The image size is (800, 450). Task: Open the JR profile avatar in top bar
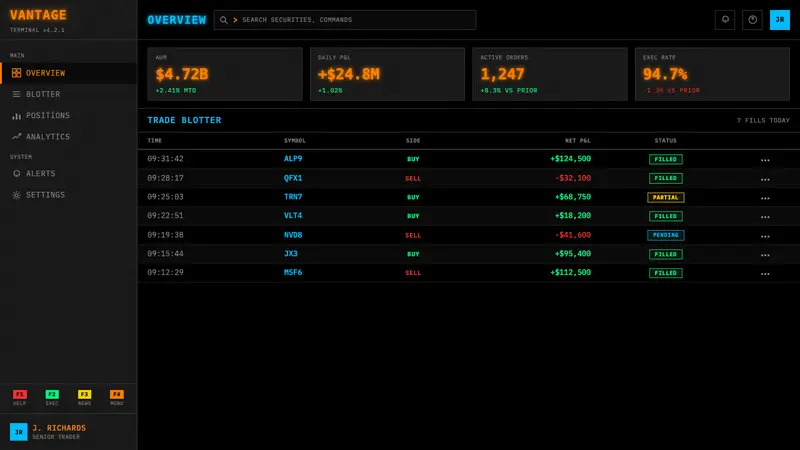pyautogui.click(x=780, y=20)
